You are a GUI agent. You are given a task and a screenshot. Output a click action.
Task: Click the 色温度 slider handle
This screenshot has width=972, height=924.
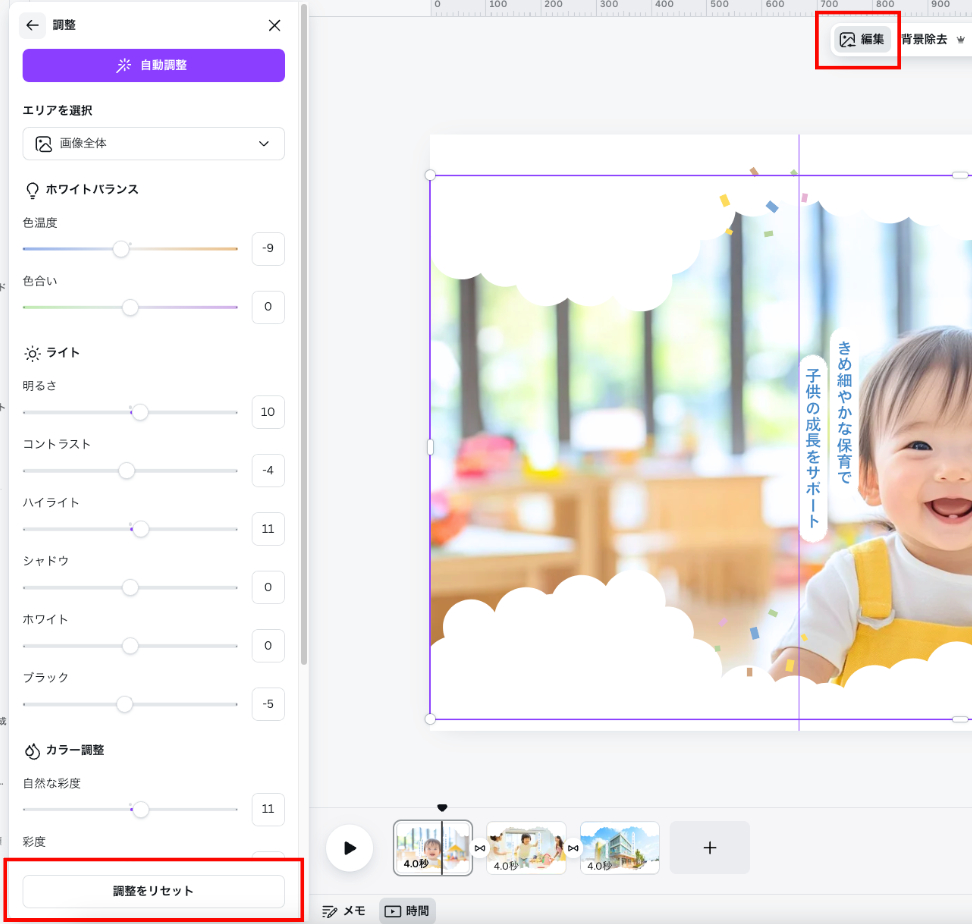(x=121, y=249)
